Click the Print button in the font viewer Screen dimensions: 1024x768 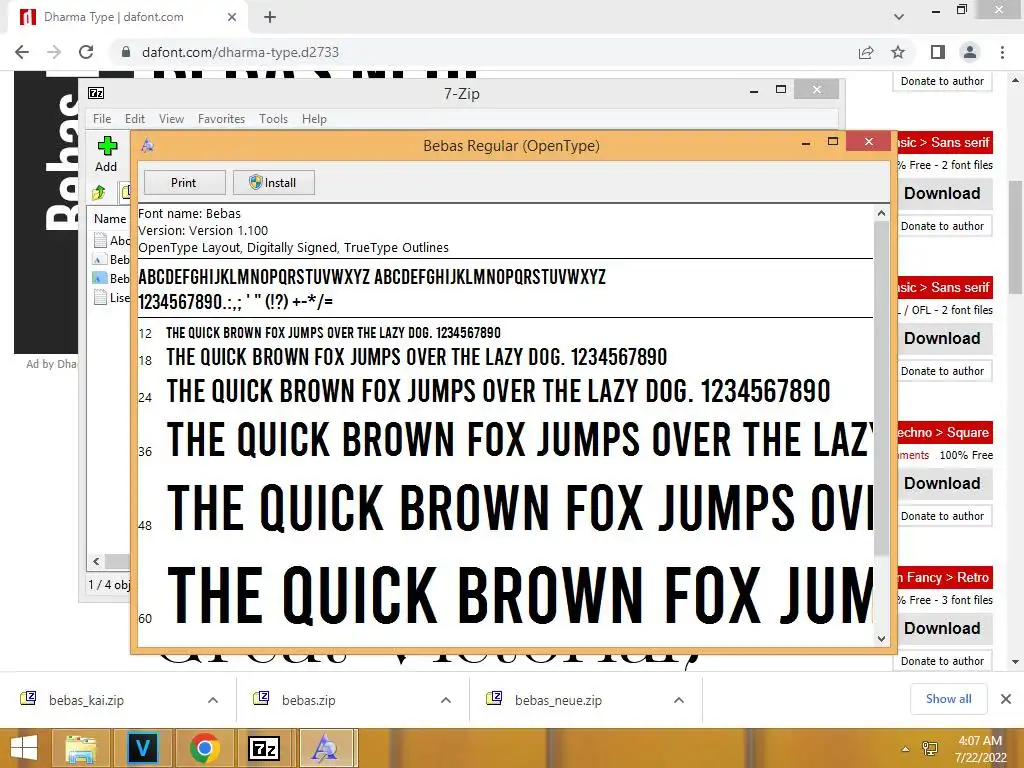pyautogui.click(x=184, y=183)
